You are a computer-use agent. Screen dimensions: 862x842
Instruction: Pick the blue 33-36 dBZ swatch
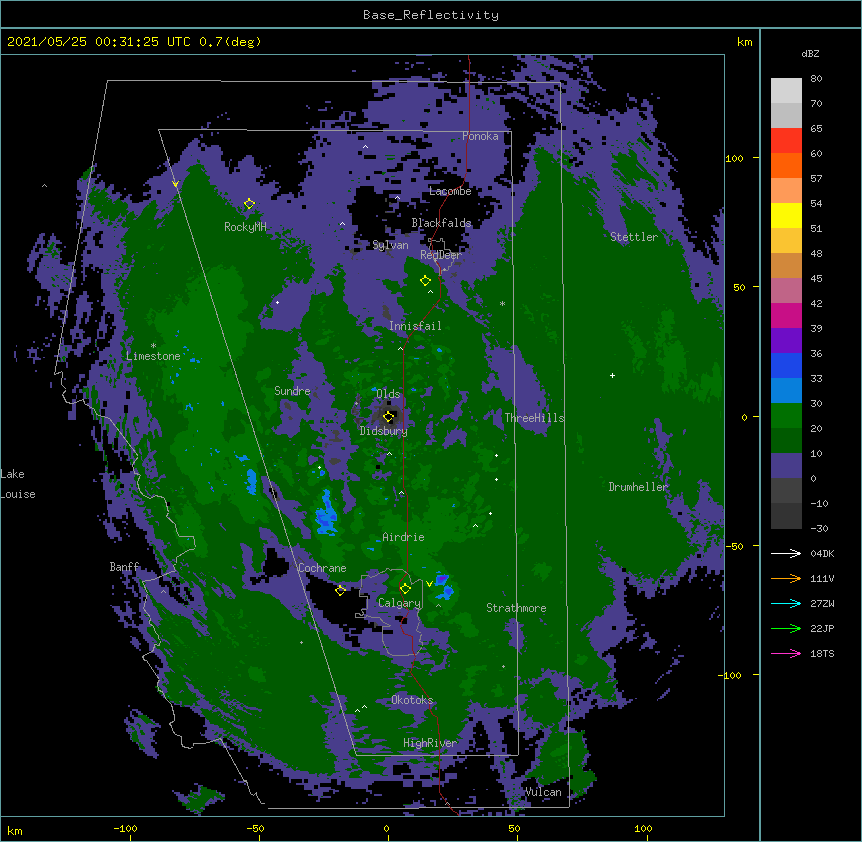pyautogui.click(x=786, y=366)
